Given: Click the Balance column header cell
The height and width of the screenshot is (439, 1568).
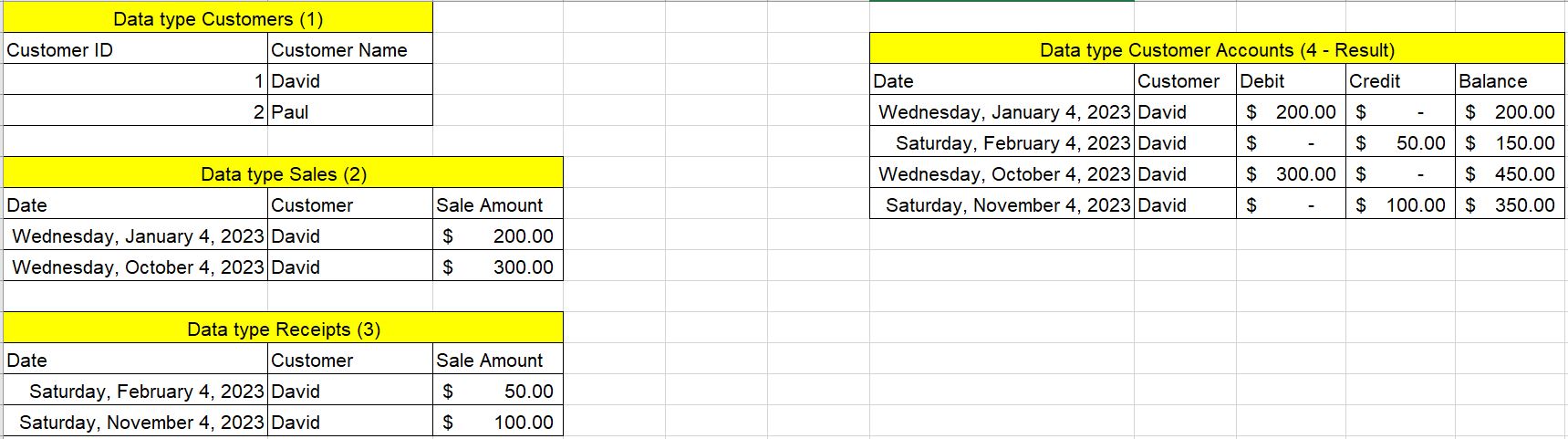Looking at the screenshot, I should point(1510,80).
